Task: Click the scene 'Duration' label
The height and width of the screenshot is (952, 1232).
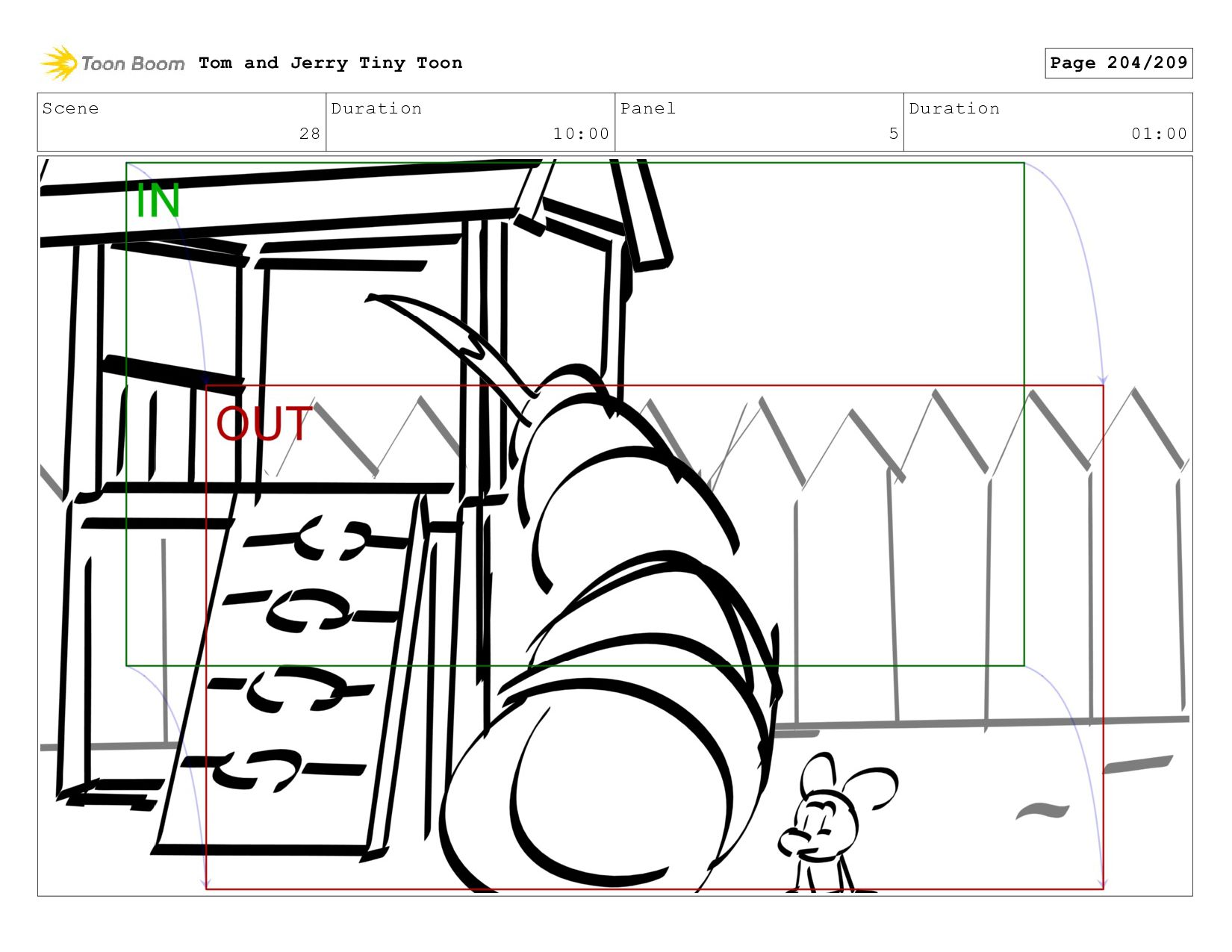Action: 376,108
